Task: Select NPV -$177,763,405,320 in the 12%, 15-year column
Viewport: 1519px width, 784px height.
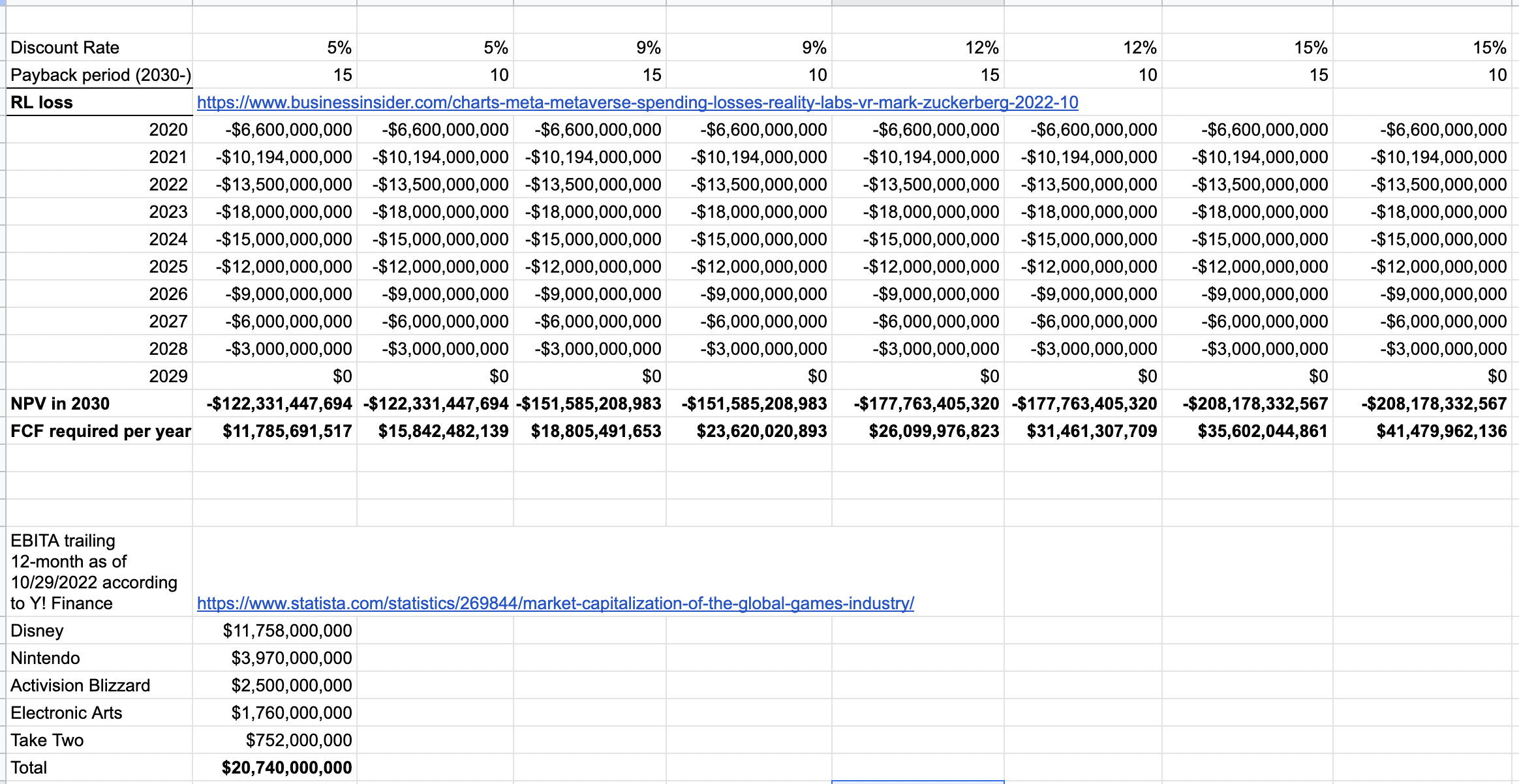Action: [918, 404]
